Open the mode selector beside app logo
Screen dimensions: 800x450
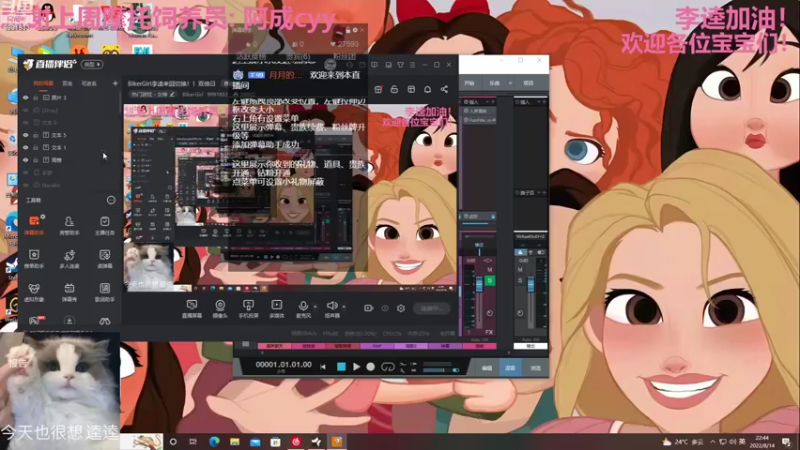[92, 64]
